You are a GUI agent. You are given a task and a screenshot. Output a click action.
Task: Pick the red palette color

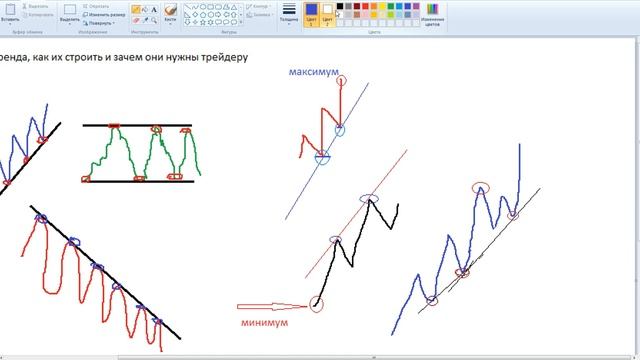pyautogui.click(x=365, y=6)
